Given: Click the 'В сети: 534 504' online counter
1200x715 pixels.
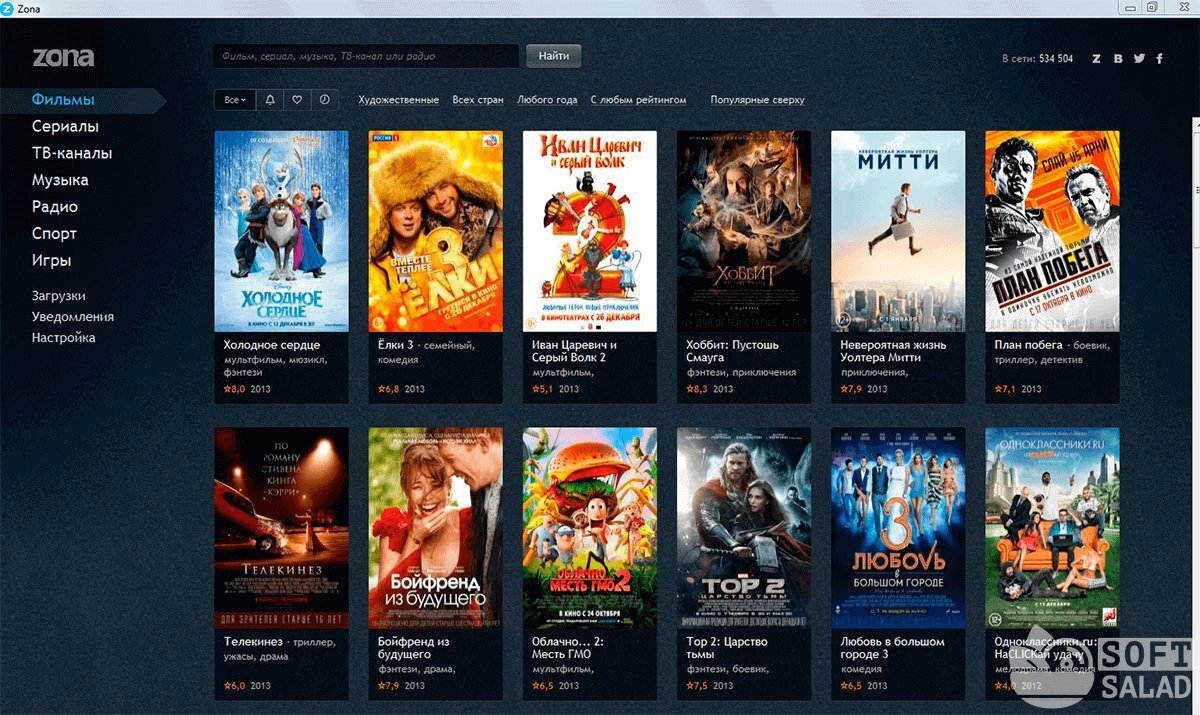Looking at the screenshot, I should (x=1037, y=59).
